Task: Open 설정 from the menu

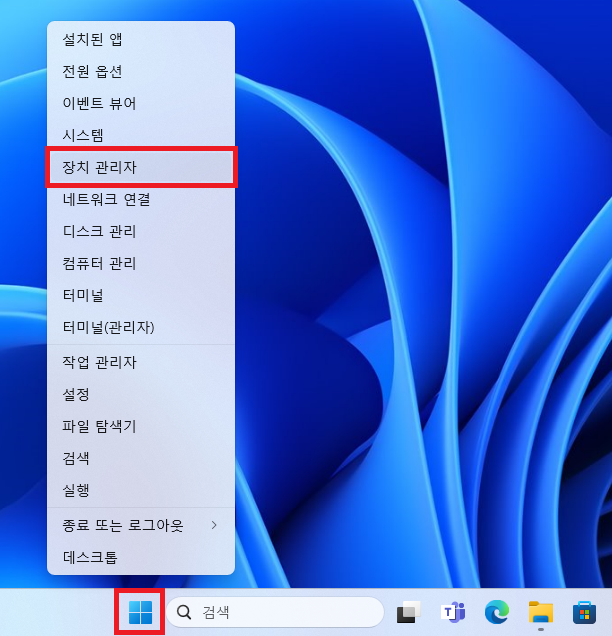Action: click(x=141, y=394)
